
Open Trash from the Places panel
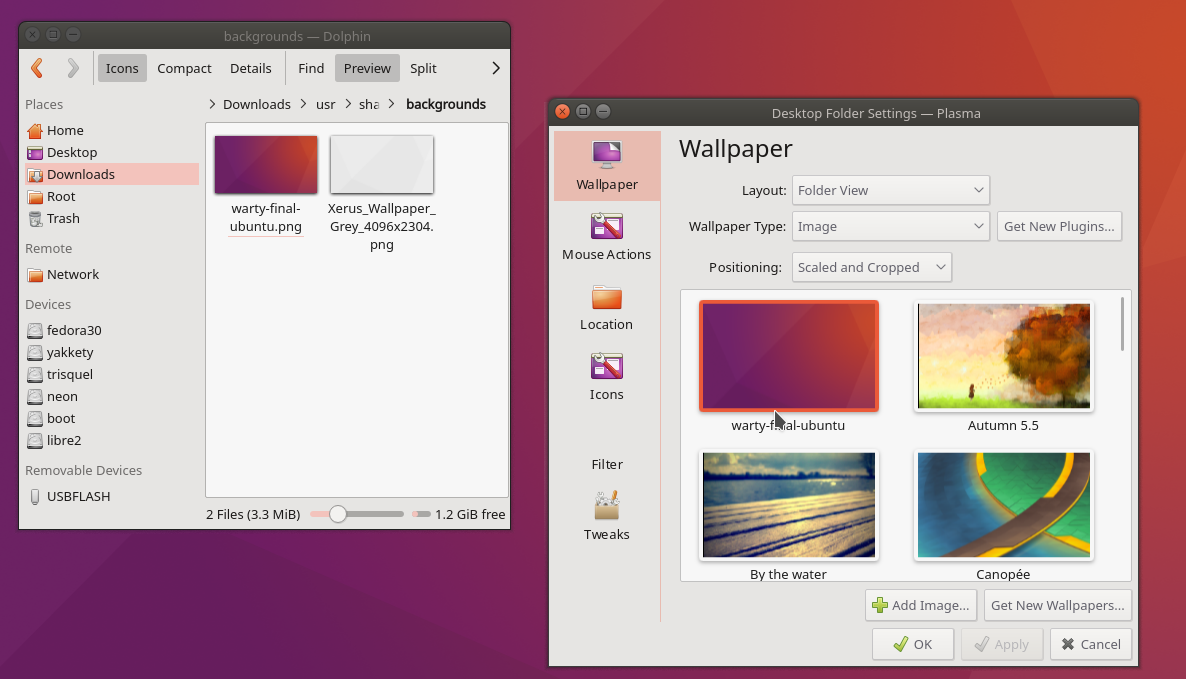[x=61, y=218]
